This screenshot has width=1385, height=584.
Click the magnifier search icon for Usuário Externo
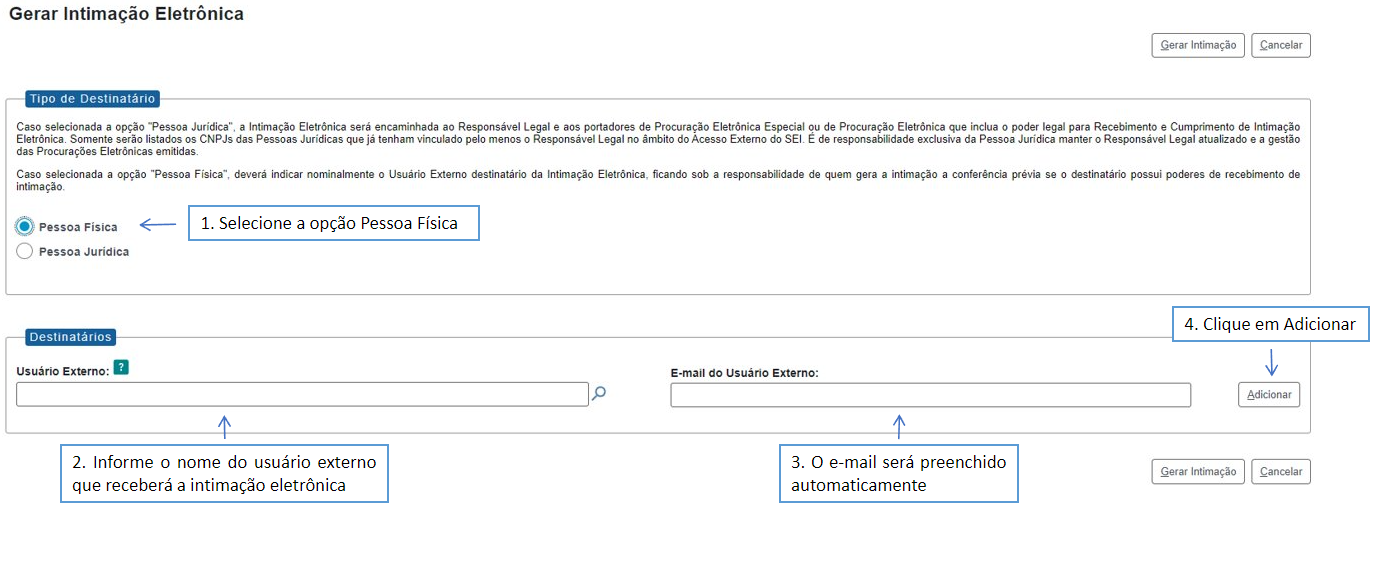pyautogui.click(x=599, y=394)
